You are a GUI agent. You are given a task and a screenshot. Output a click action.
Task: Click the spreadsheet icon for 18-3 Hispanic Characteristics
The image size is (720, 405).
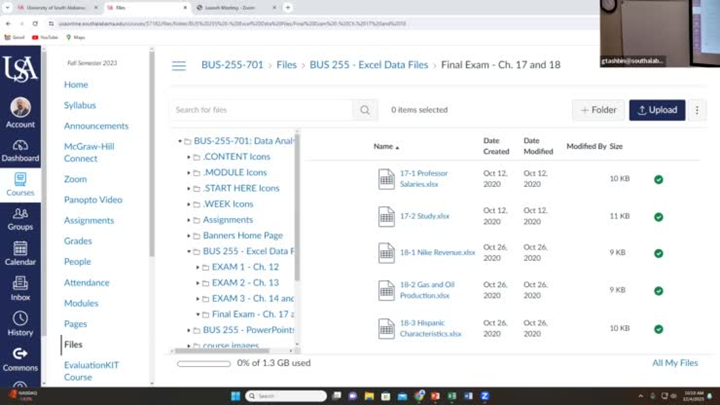386,329
